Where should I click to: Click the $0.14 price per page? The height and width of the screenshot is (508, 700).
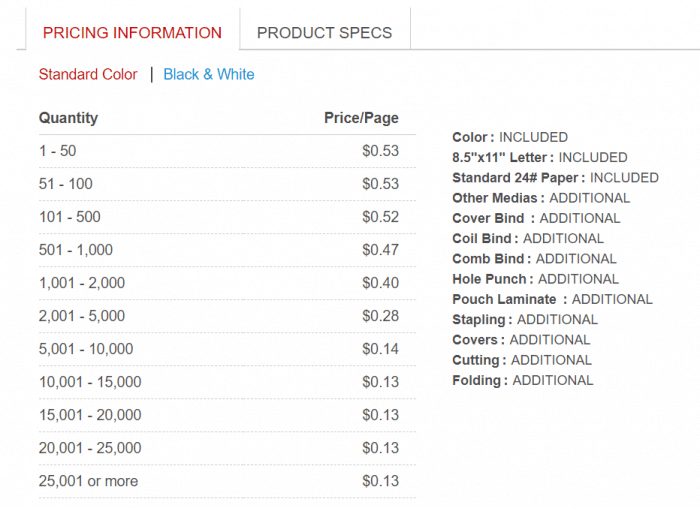pos(380,349)
